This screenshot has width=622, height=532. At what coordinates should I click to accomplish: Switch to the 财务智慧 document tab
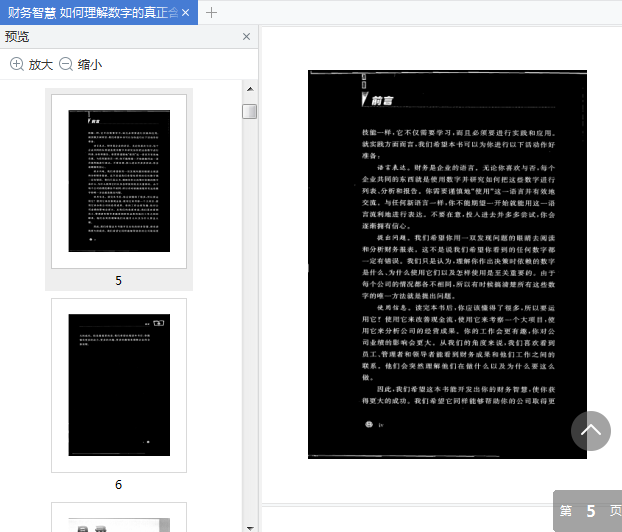tap(93, 13)
